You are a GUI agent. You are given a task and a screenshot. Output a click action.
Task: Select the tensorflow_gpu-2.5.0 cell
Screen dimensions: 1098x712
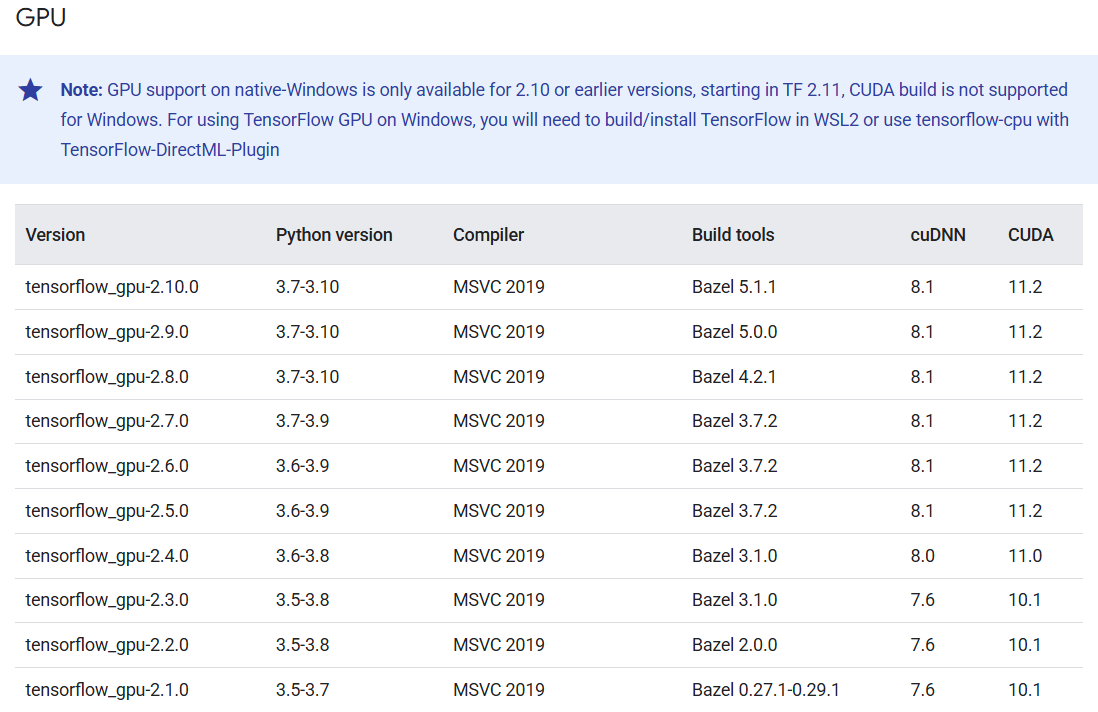pos(107,510)
